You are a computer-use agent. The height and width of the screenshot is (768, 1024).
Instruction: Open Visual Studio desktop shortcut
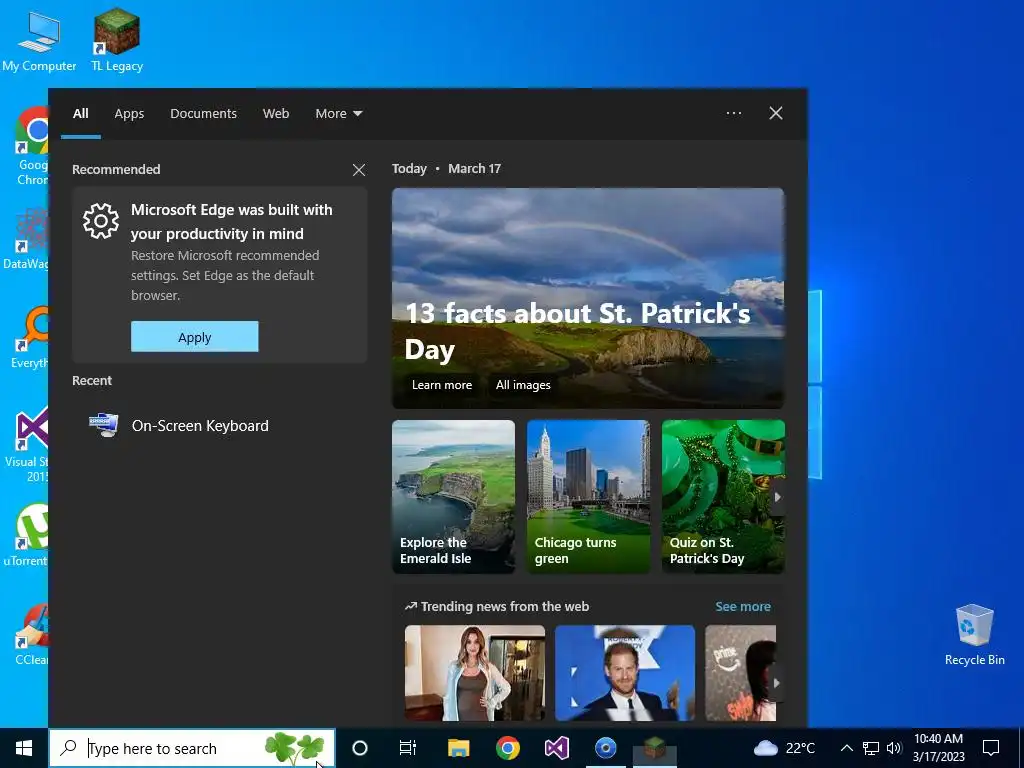29,444
